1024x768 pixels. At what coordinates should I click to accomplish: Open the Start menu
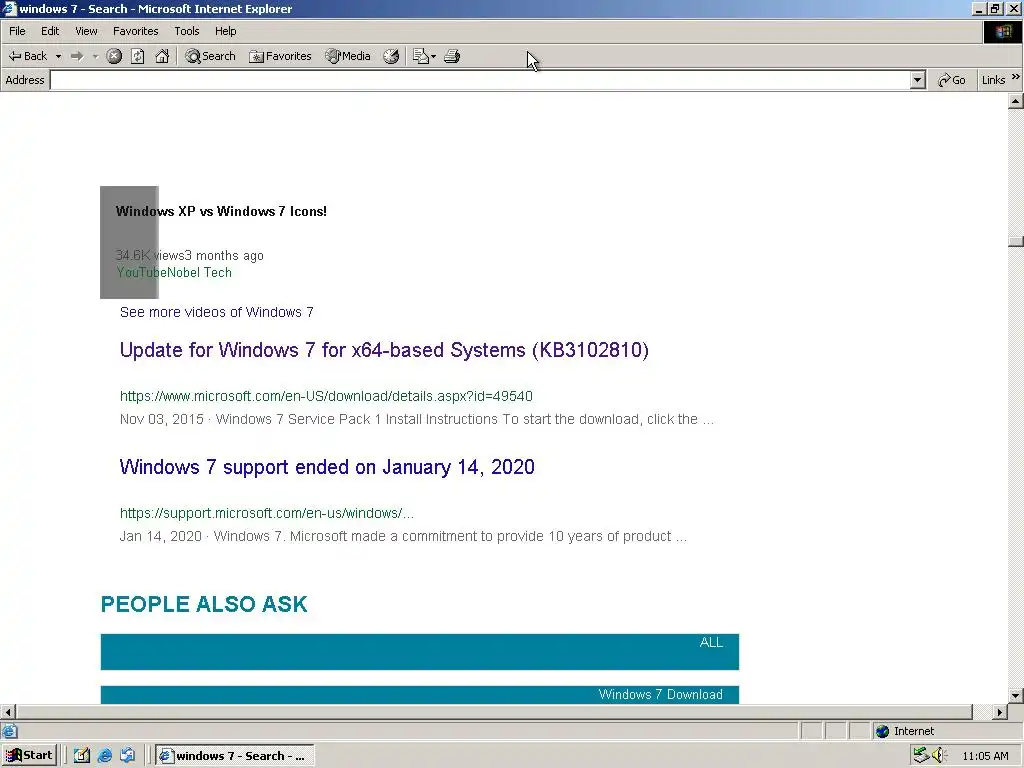[29, 756]
